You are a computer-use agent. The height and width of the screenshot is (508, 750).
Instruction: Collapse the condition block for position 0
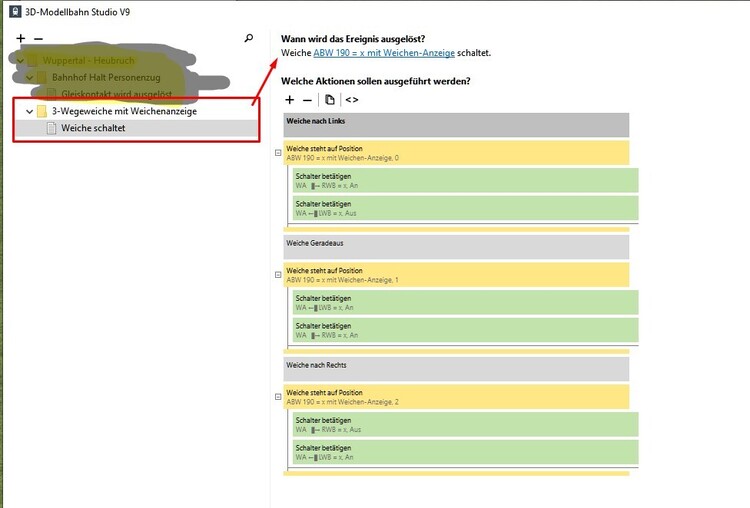point(278,153)
